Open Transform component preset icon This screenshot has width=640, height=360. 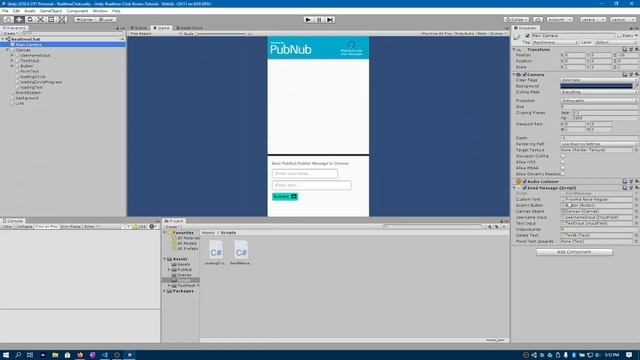631,49
